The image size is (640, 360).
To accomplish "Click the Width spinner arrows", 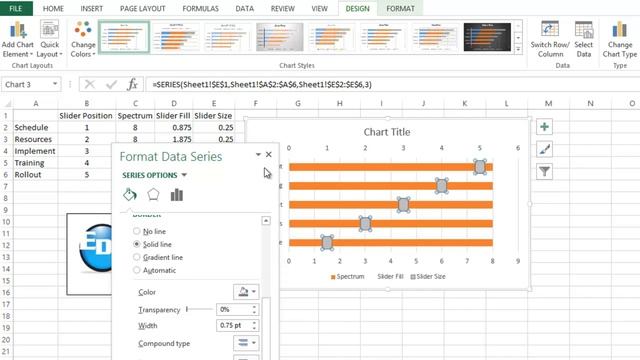I will (255, 325).
